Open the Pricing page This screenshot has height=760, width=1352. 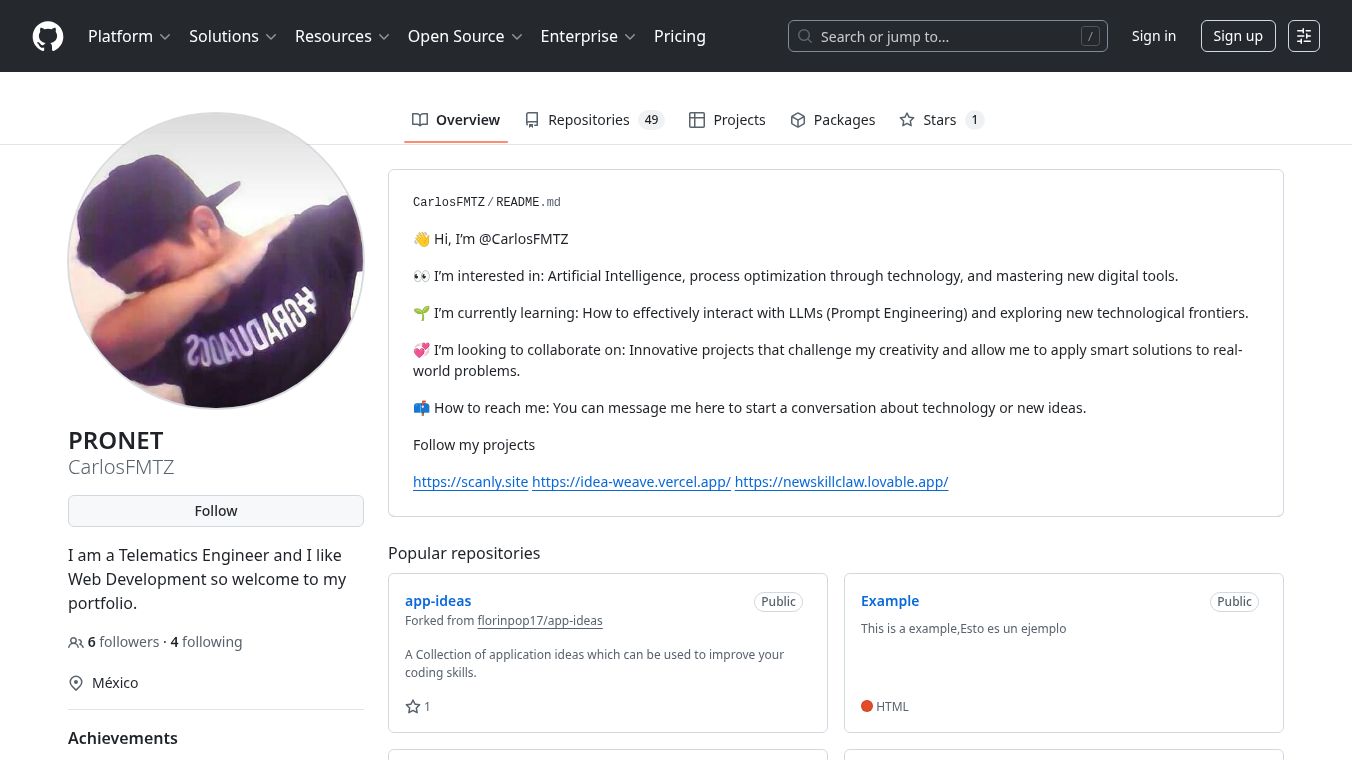point(680,36)
